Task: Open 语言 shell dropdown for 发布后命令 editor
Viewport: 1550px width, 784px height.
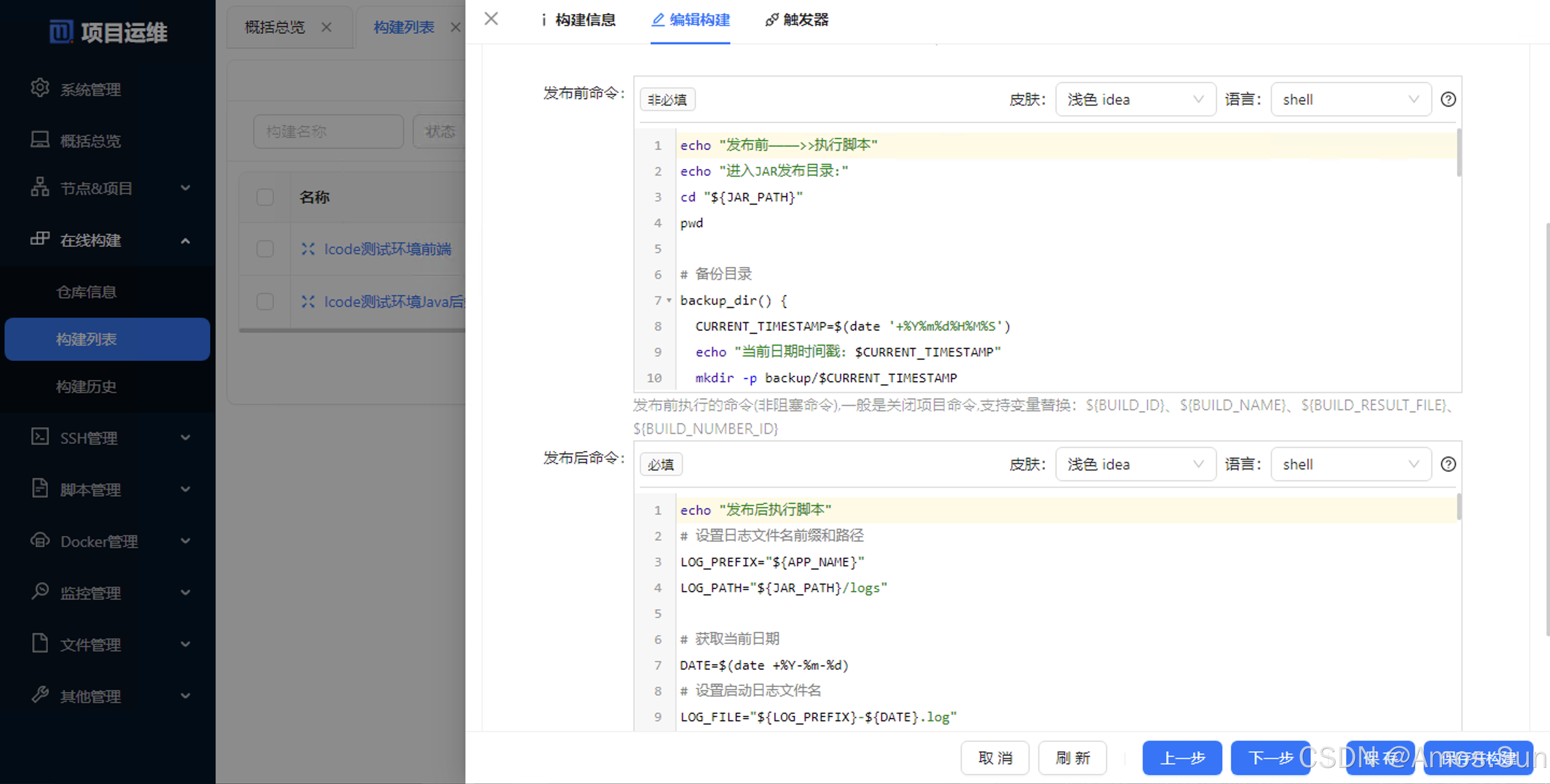Action: pyautogui.click(x=1350, y=464)
